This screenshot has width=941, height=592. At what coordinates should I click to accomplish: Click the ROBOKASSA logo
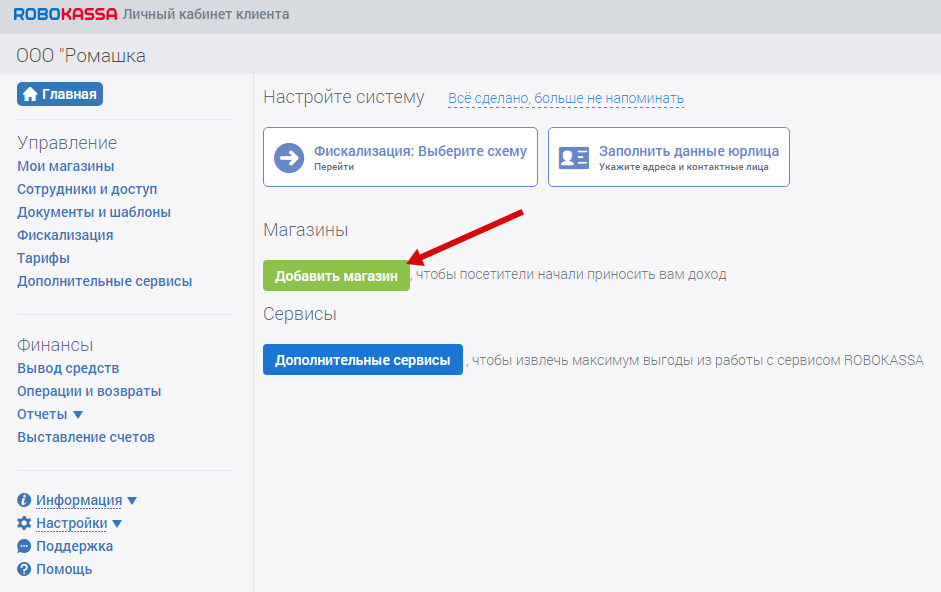(x=65, y=15)
